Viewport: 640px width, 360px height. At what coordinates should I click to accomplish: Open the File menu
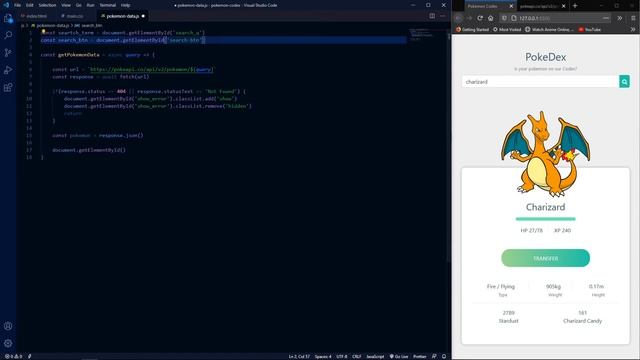[18, 5]
